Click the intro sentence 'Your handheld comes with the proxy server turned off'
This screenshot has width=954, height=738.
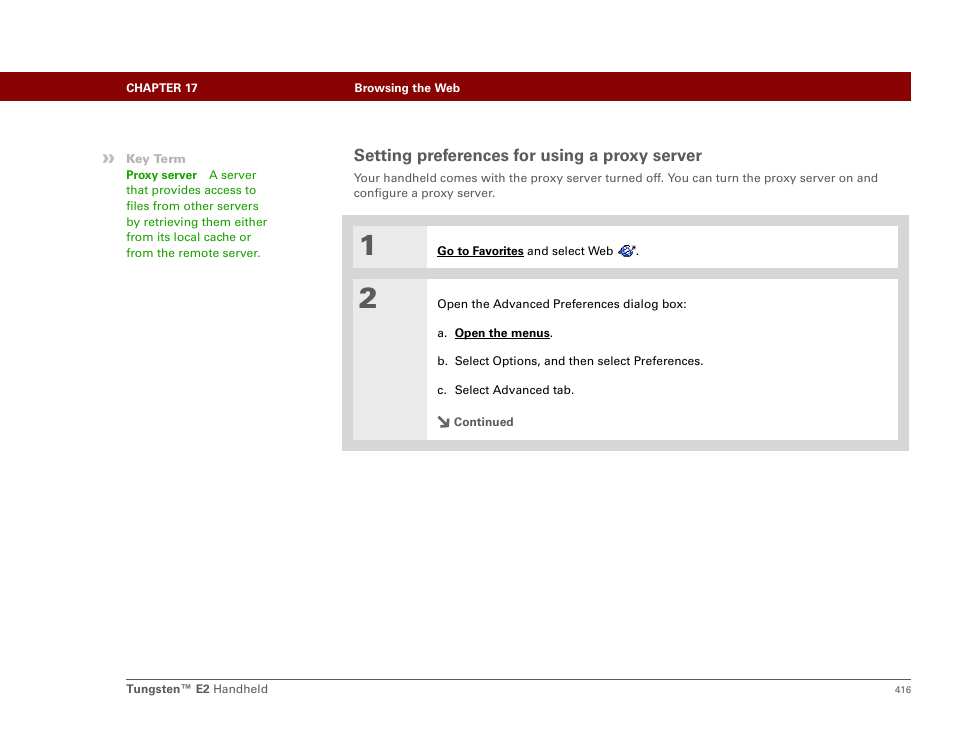[509, 178]
